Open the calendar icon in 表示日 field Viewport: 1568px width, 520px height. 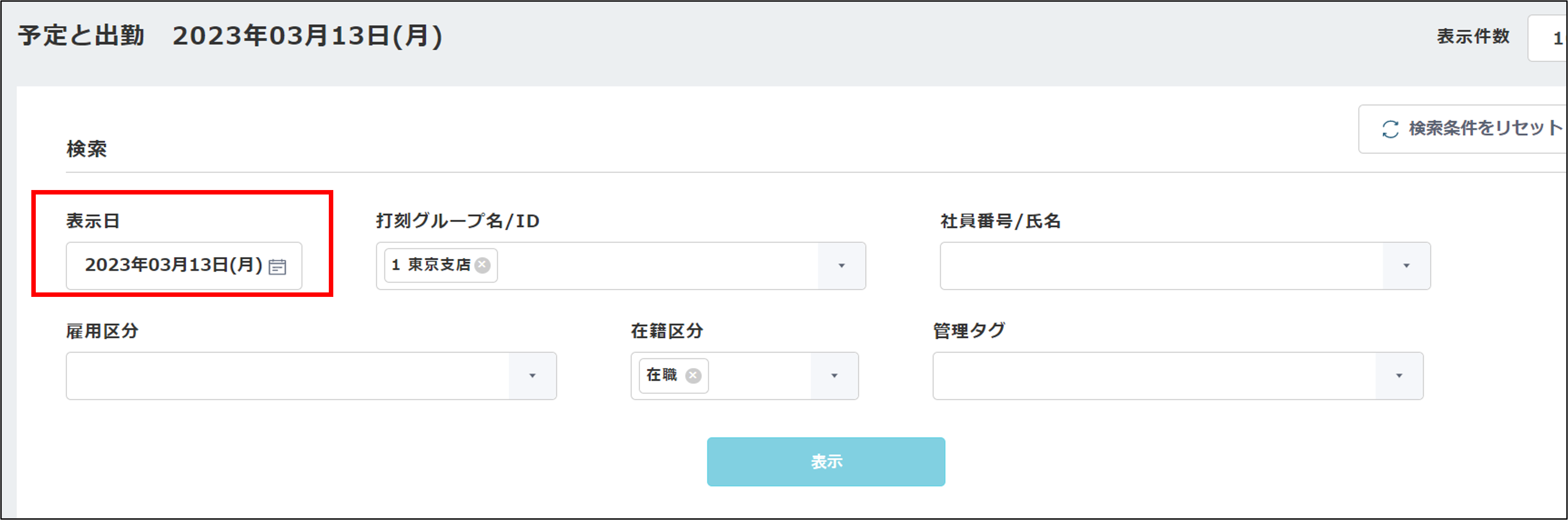point(277,266)
